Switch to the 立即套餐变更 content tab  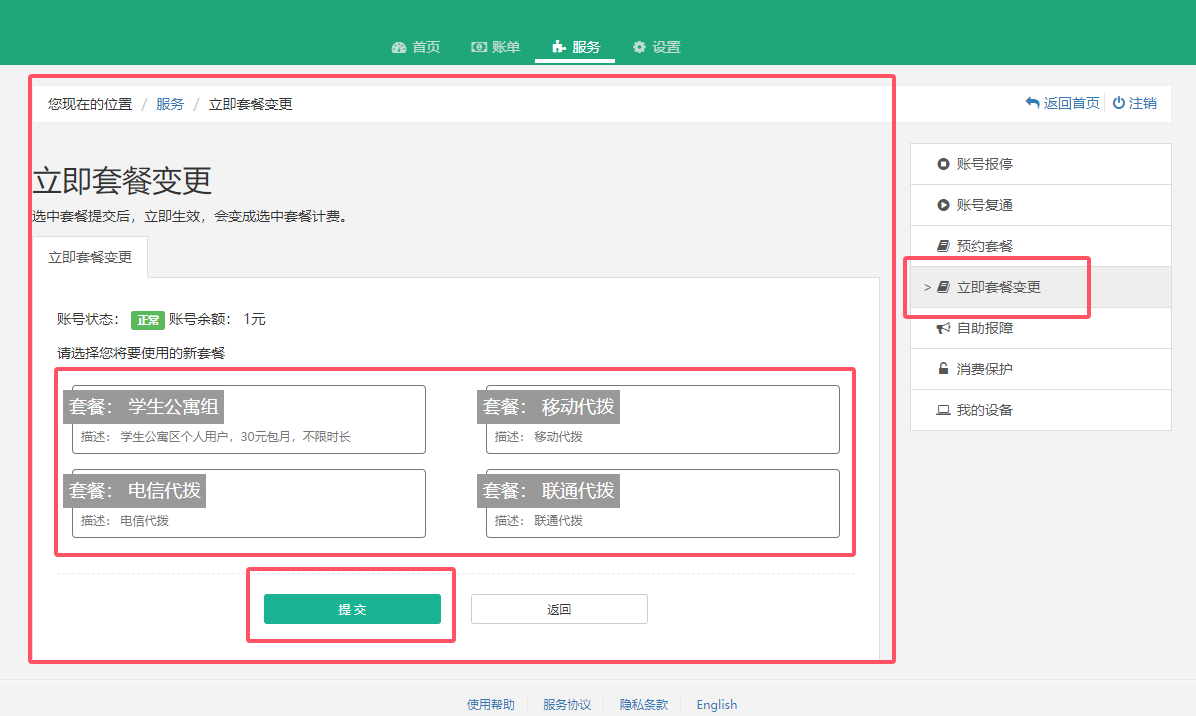[90, 257]
